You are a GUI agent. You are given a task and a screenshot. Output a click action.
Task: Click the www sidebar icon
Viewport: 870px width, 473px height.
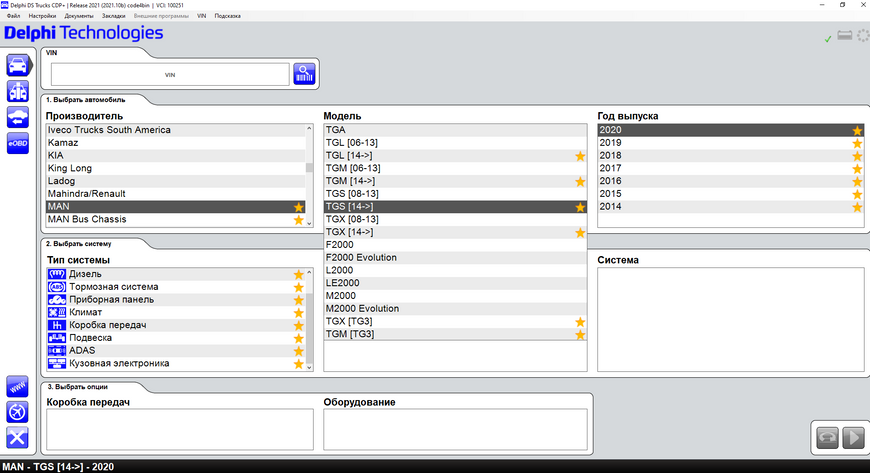(x=17, y=386)
